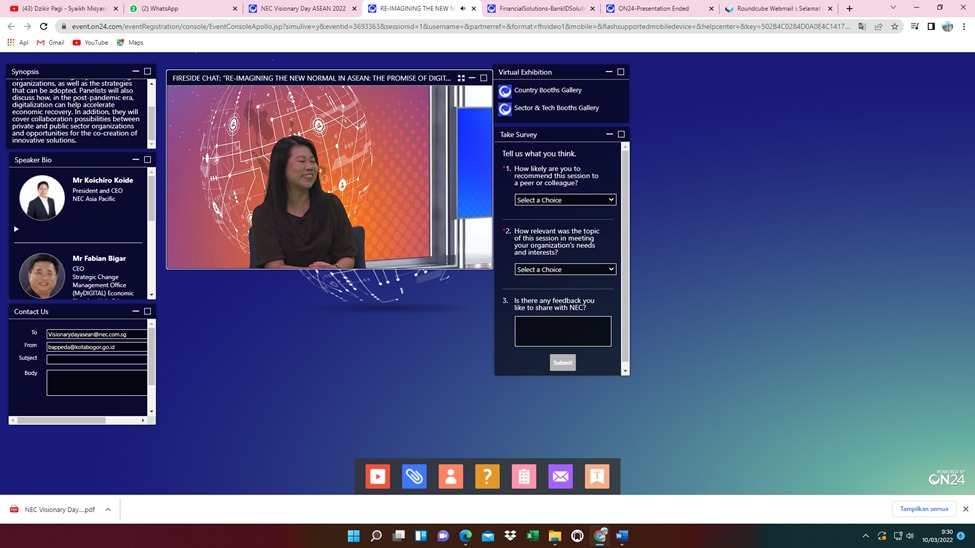
Task: Click the Country Booths Gallery icon
Action: tap(505, 91)
